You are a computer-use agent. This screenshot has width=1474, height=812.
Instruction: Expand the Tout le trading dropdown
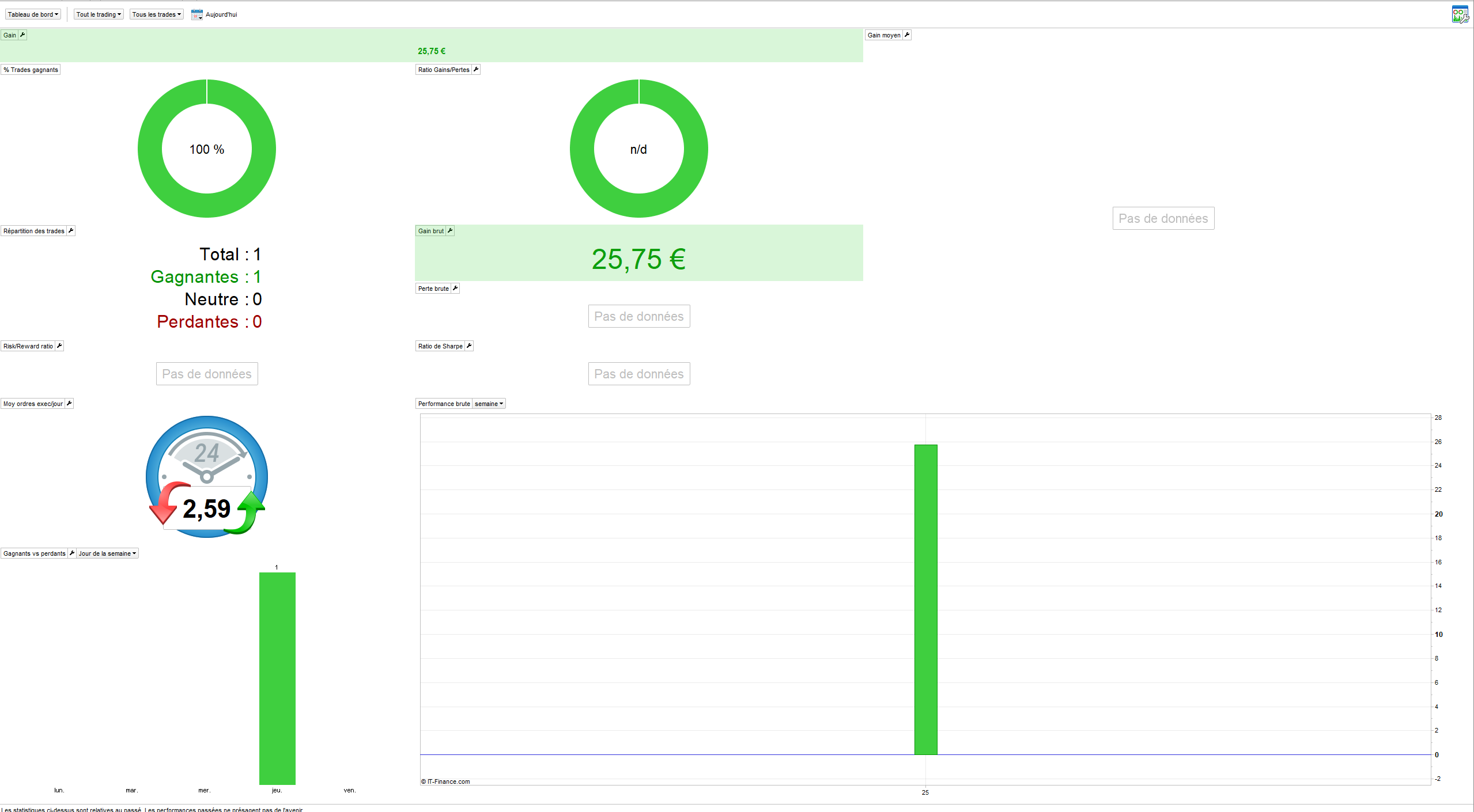click(x=99, y=14)
